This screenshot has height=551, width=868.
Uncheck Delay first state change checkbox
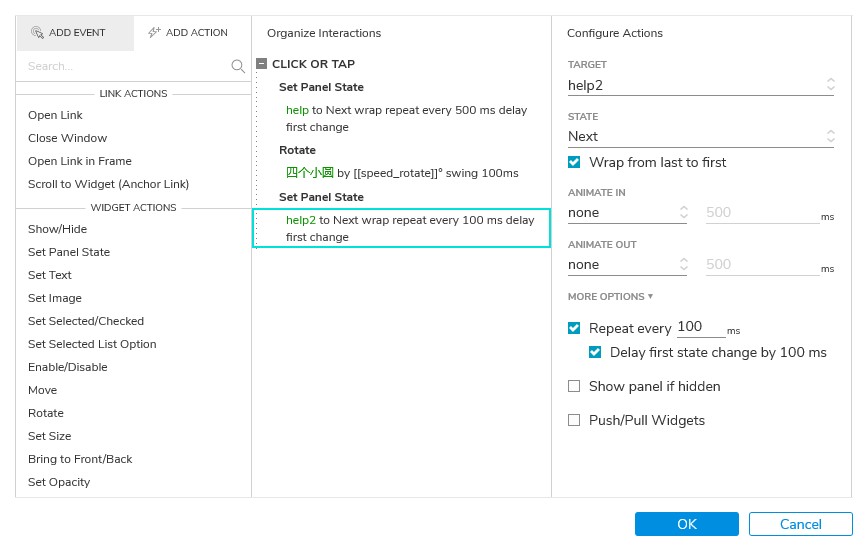coord(595,352)
